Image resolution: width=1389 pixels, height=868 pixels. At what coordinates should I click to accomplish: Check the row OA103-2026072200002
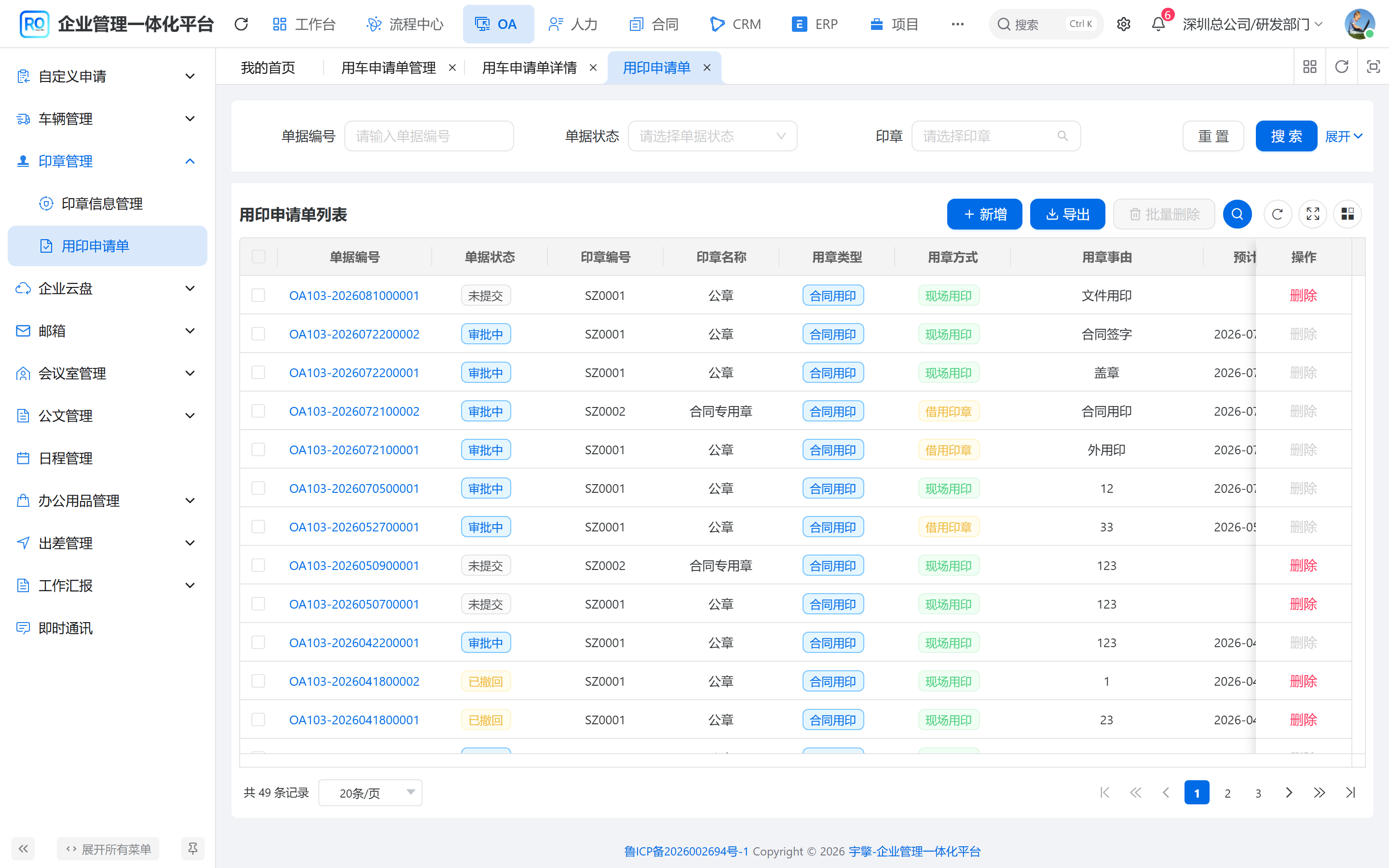point(259,334)
